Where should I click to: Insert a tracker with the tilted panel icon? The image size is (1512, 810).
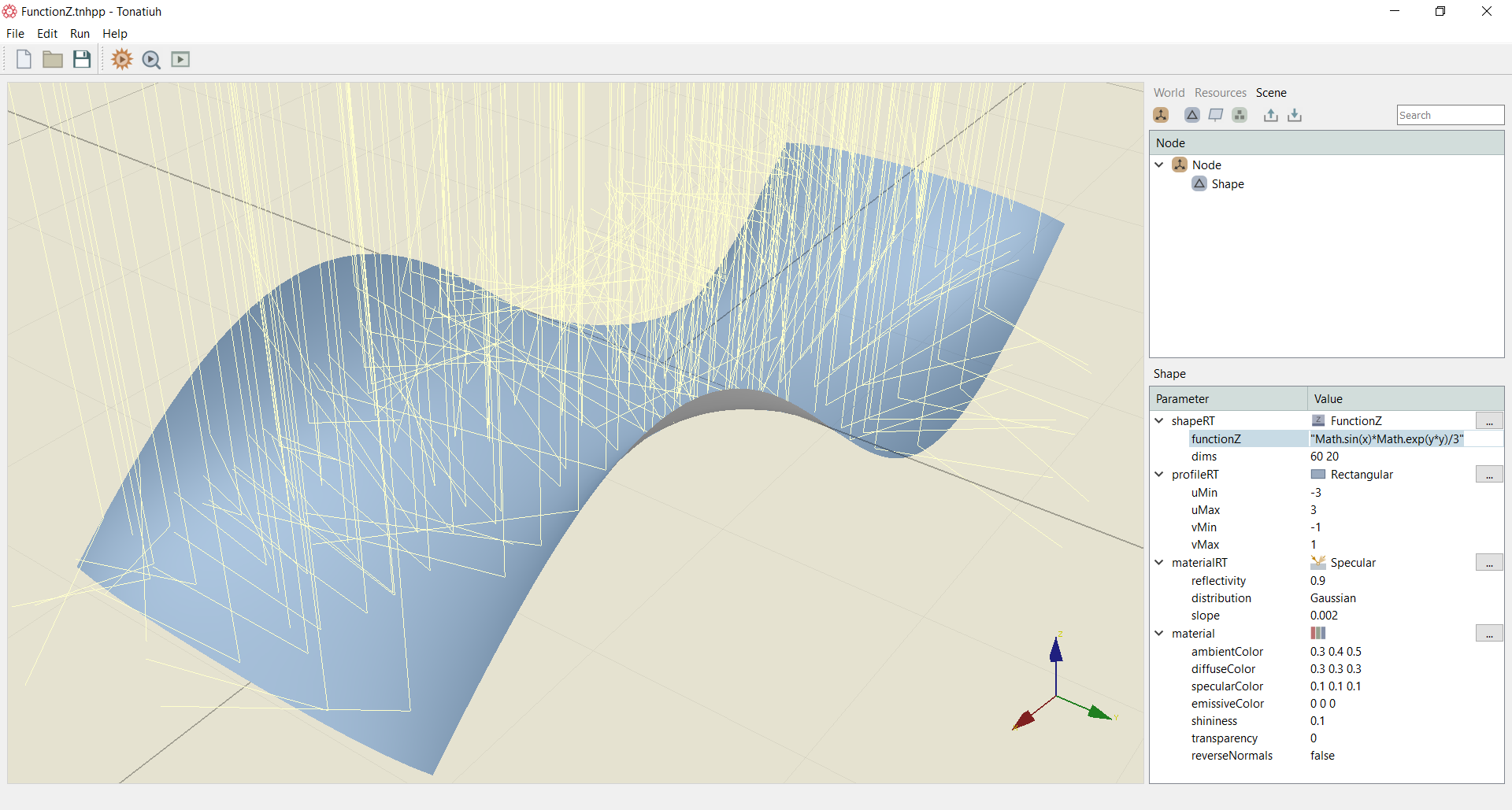1216,115
